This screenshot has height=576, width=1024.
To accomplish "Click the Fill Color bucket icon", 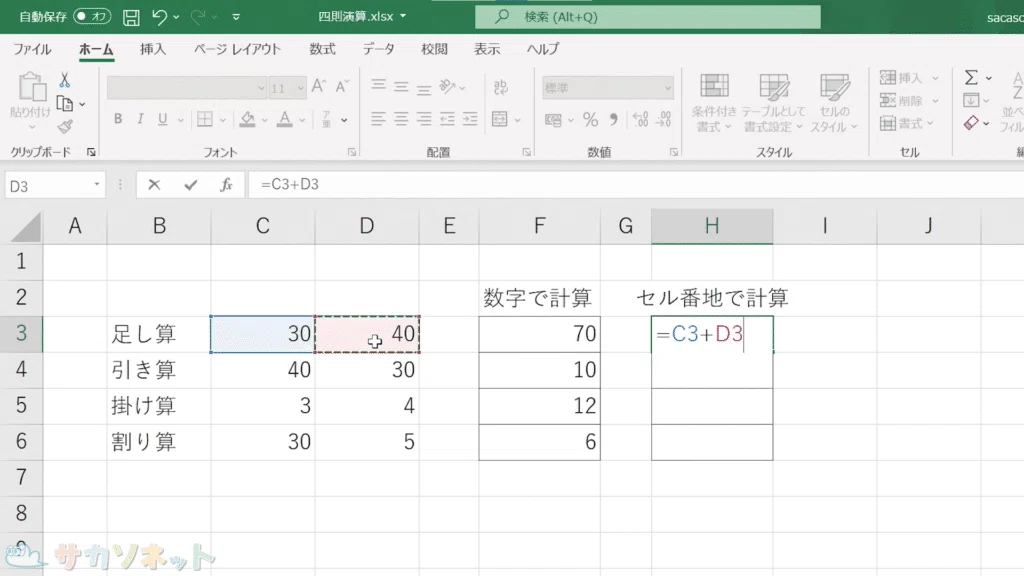I will click(248, 119).
